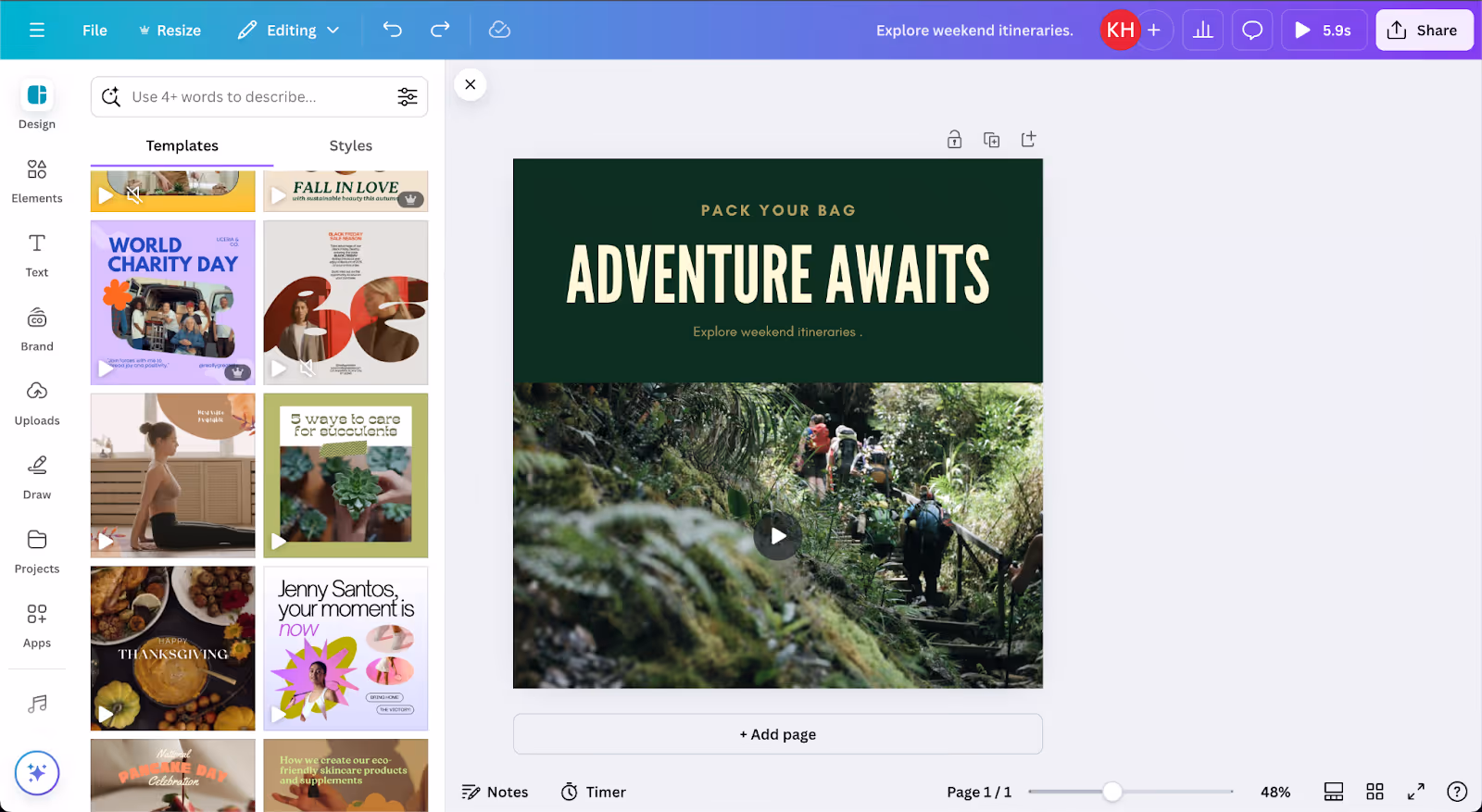Viewport: 1482px width, 812px height.
Task: Open the help question mark
Action: (1457, 792)
